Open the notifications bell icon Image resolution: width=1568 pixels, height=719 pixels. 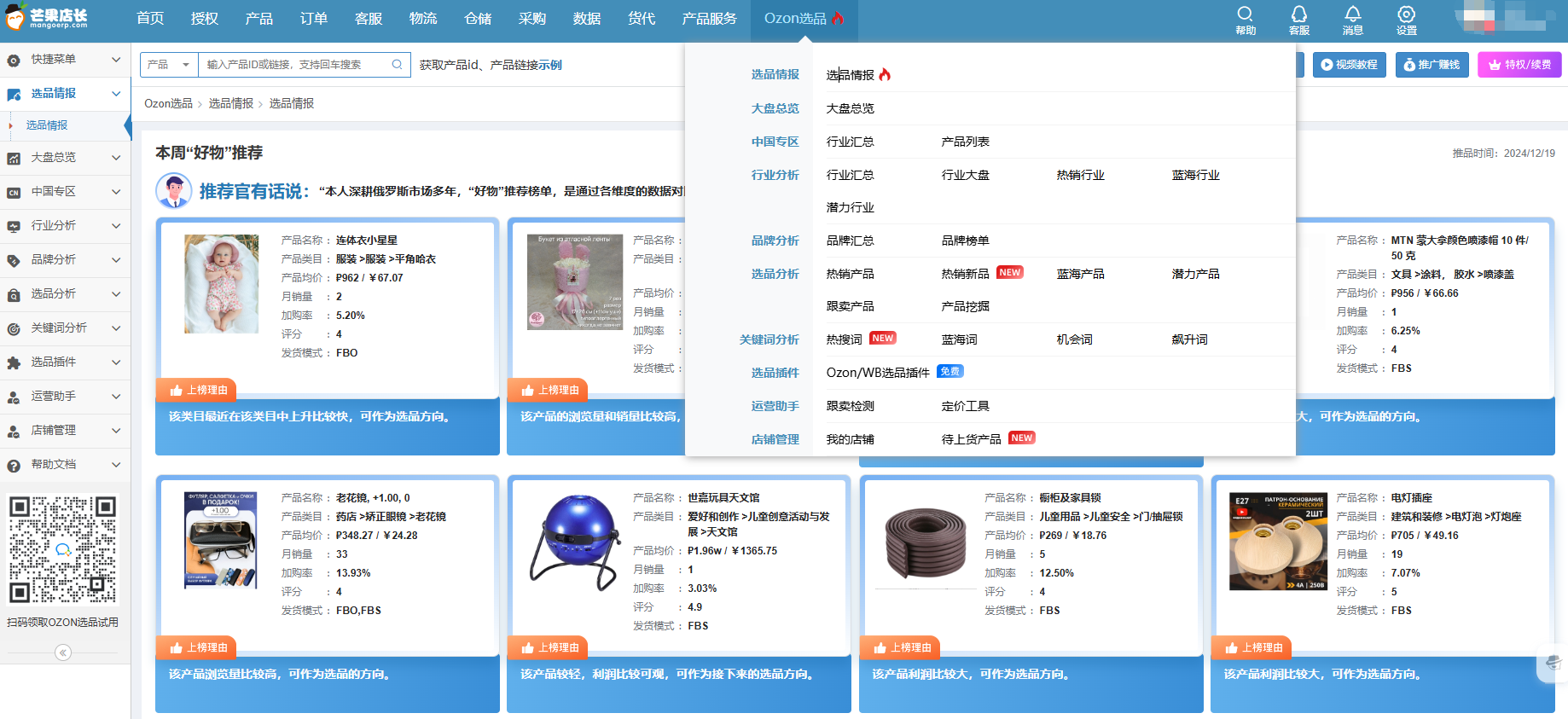pyautogui.click(x=1352, y=14)
